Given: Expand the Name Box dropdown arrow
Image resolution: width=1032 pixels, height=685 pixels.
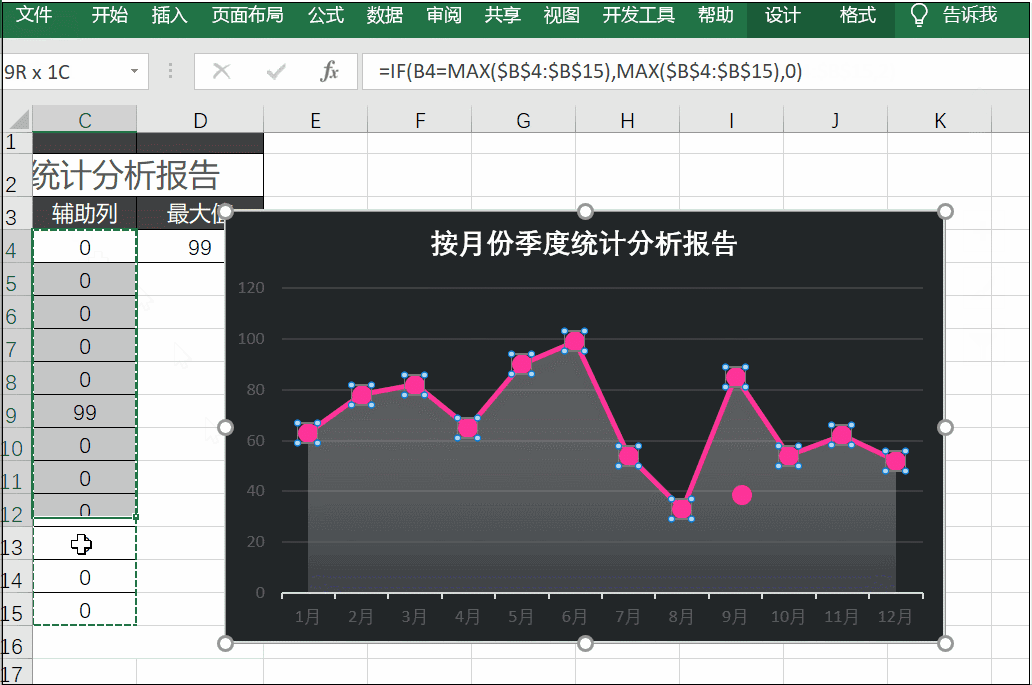Looking at the screenshot, I should click(x=134, y=71).
